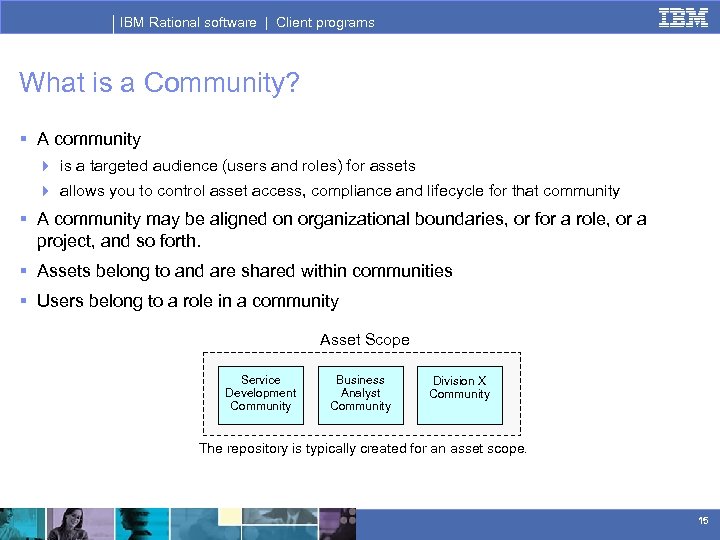Select the bullet 'A community'
This screenshot has height=540, width=720.
[x=89, y=139]
